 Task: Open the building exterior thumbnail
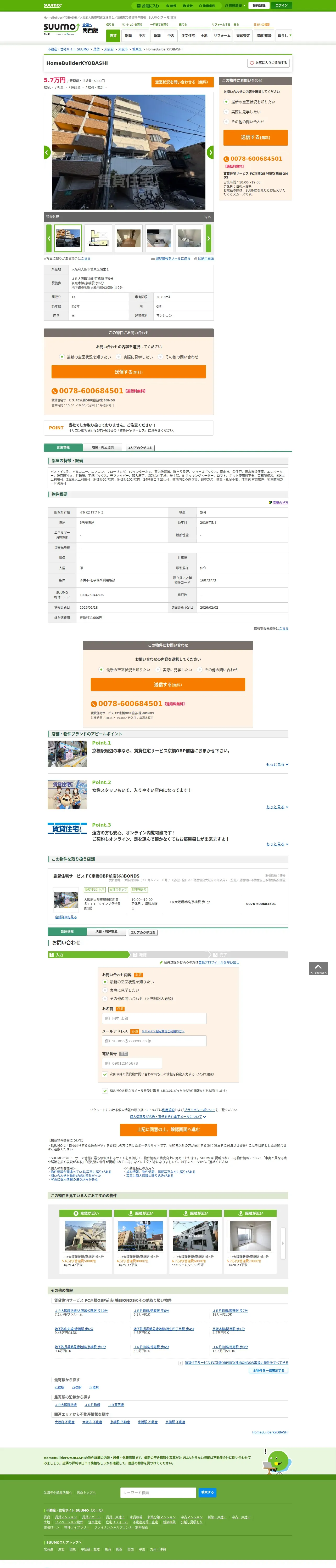click(x=68, y=238)
